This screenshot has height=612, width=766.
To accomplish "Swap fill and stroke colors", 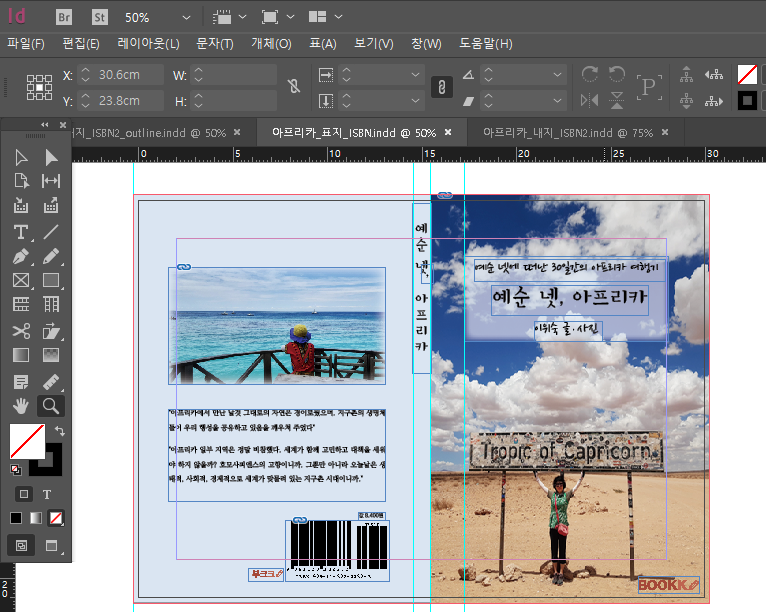I will (60, 431).
